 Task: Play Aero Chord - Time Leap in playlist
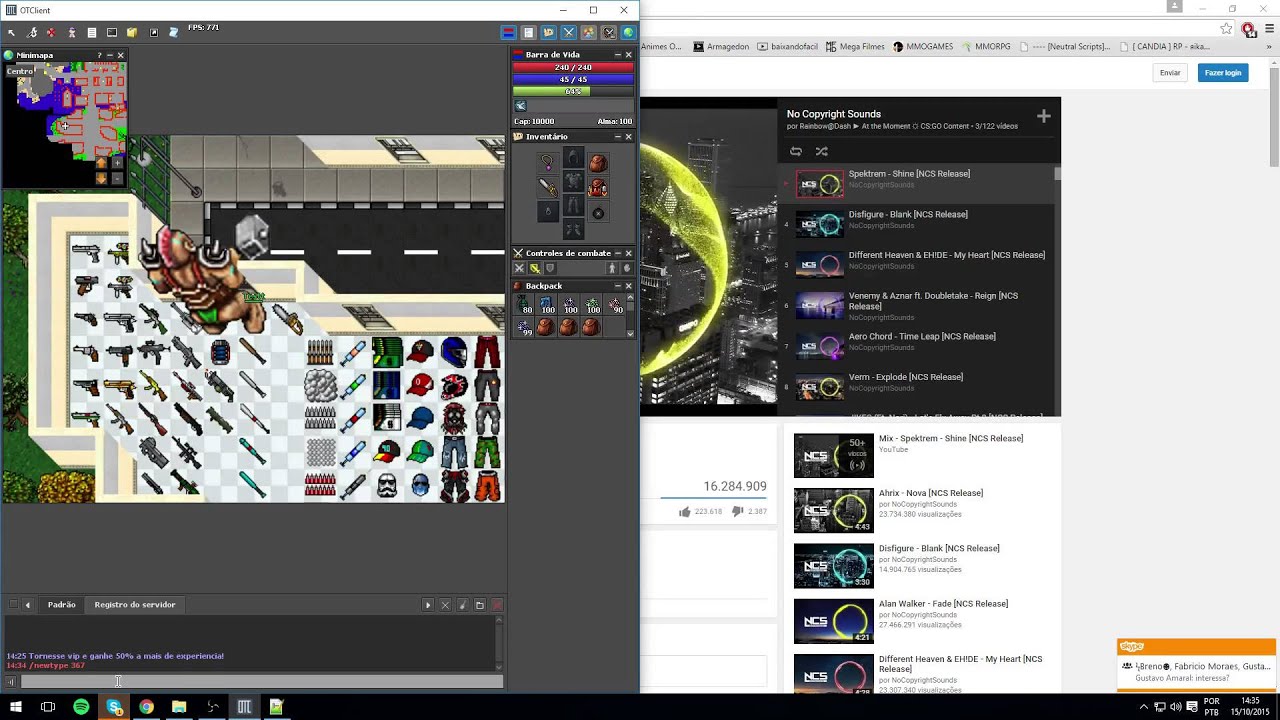tap(918, 344)
